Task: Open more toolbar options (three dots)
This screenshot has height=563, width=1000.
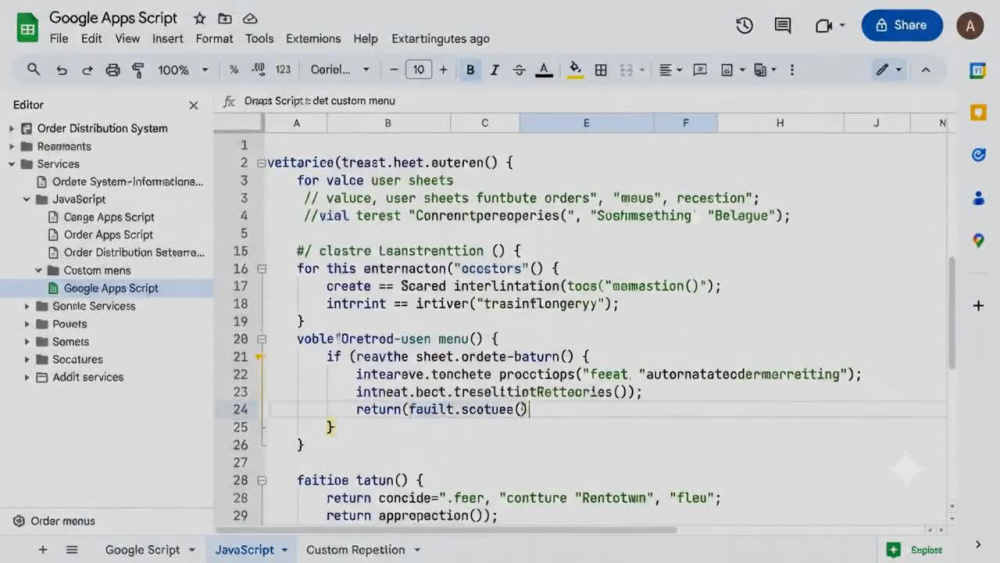Action: point(792,70)
